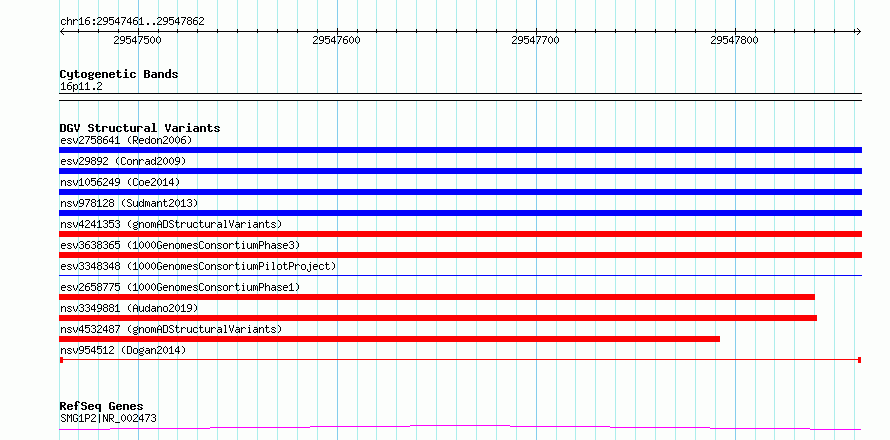Click nsv978128 (Sudmant2013) label

click(129, 203)
